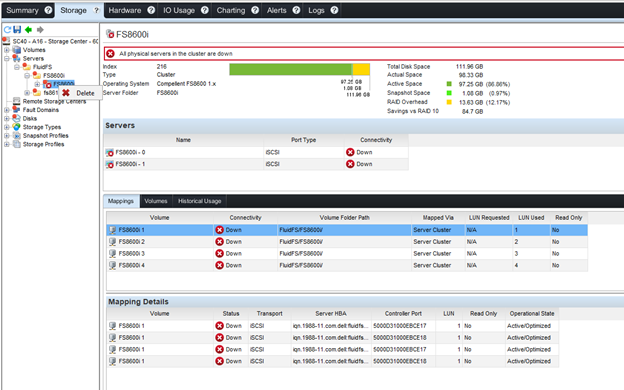Open help for the Storage tab
This screenshot has width=624, height=390.
pos(96,10)
